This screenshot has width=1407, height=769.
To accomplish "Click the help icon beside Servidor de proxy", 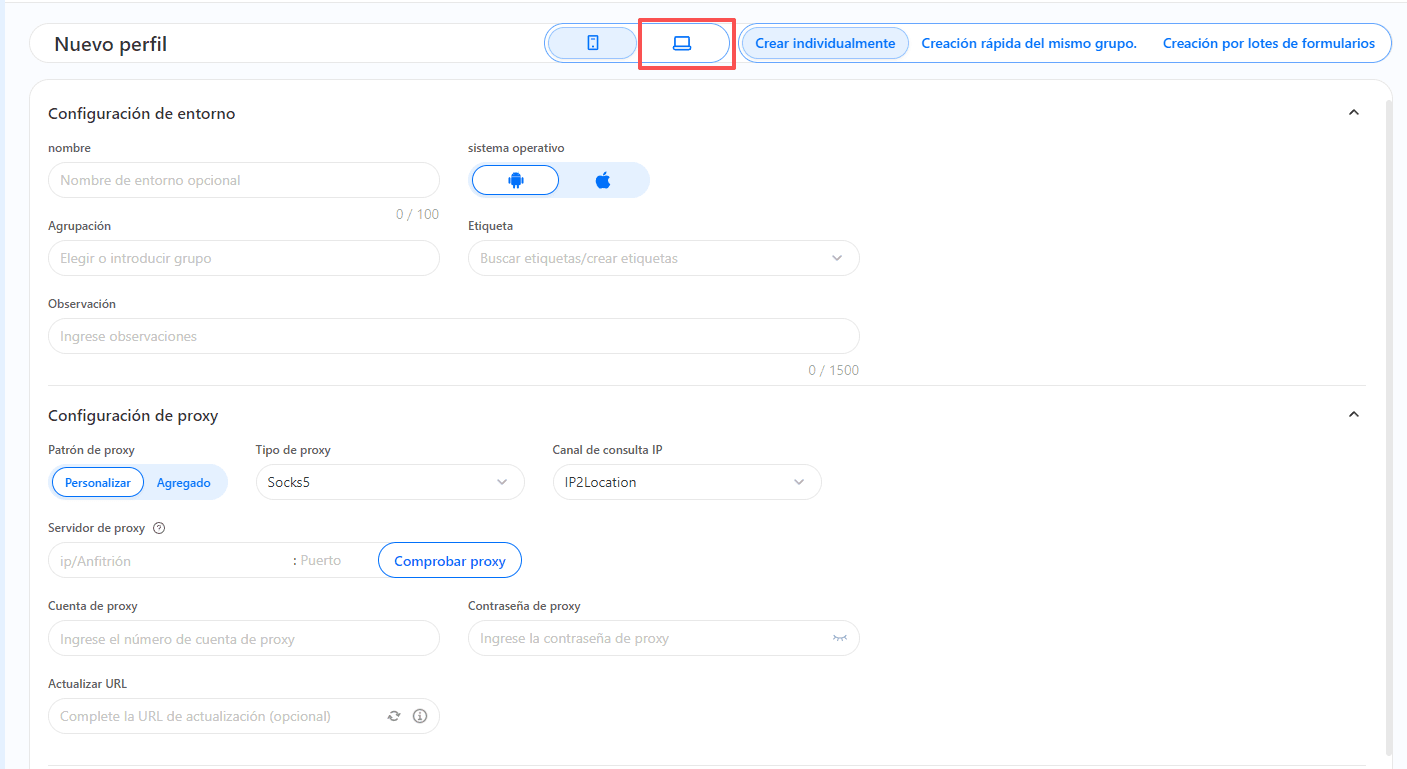I will point(159,528).
